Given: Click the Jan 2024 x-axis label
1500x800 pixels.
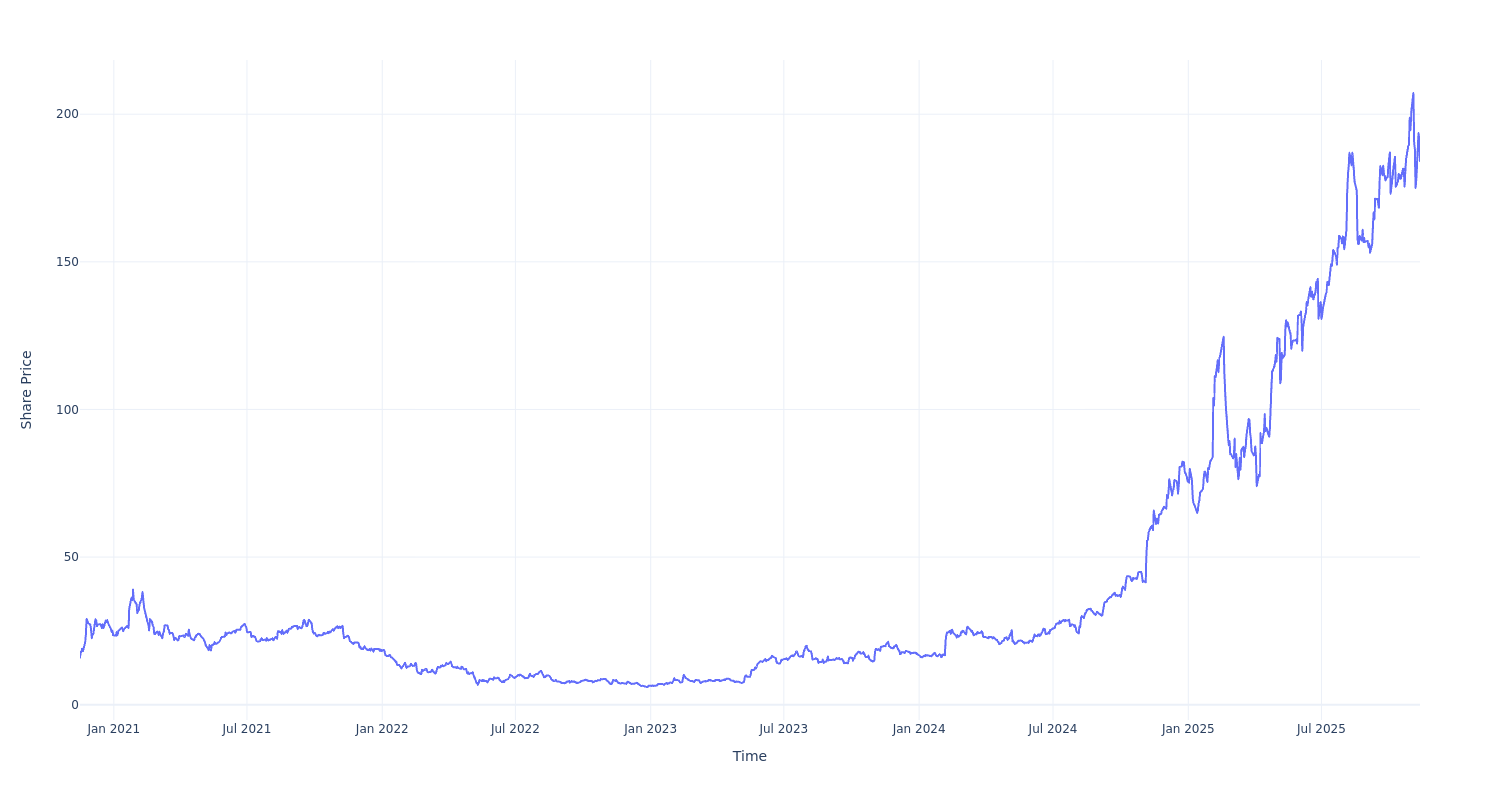Looking at the screenshot, I should tap(919, 729).
